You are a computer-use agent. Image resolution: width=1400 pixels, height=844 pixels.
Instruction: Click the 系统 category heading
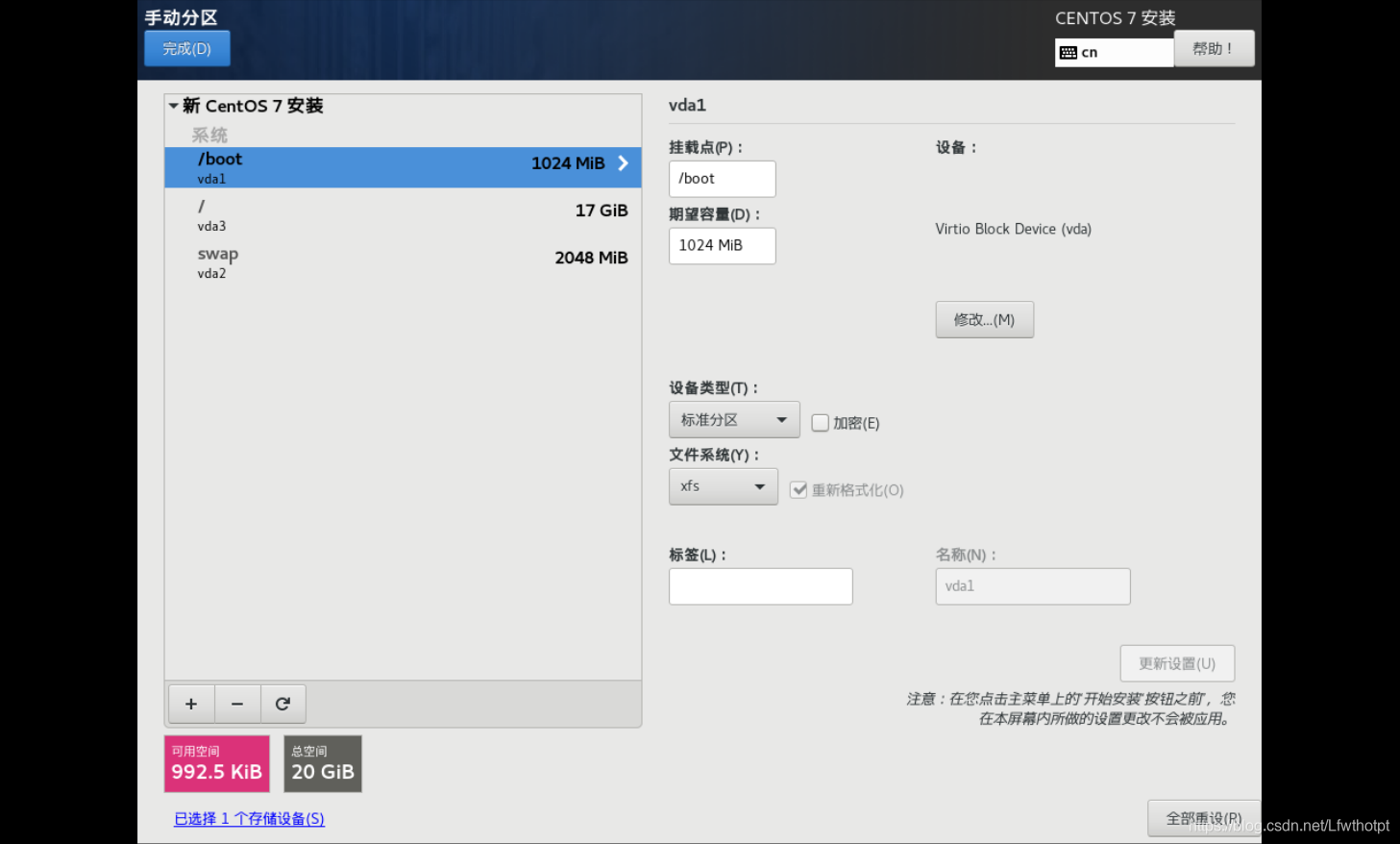pos(209,136)
